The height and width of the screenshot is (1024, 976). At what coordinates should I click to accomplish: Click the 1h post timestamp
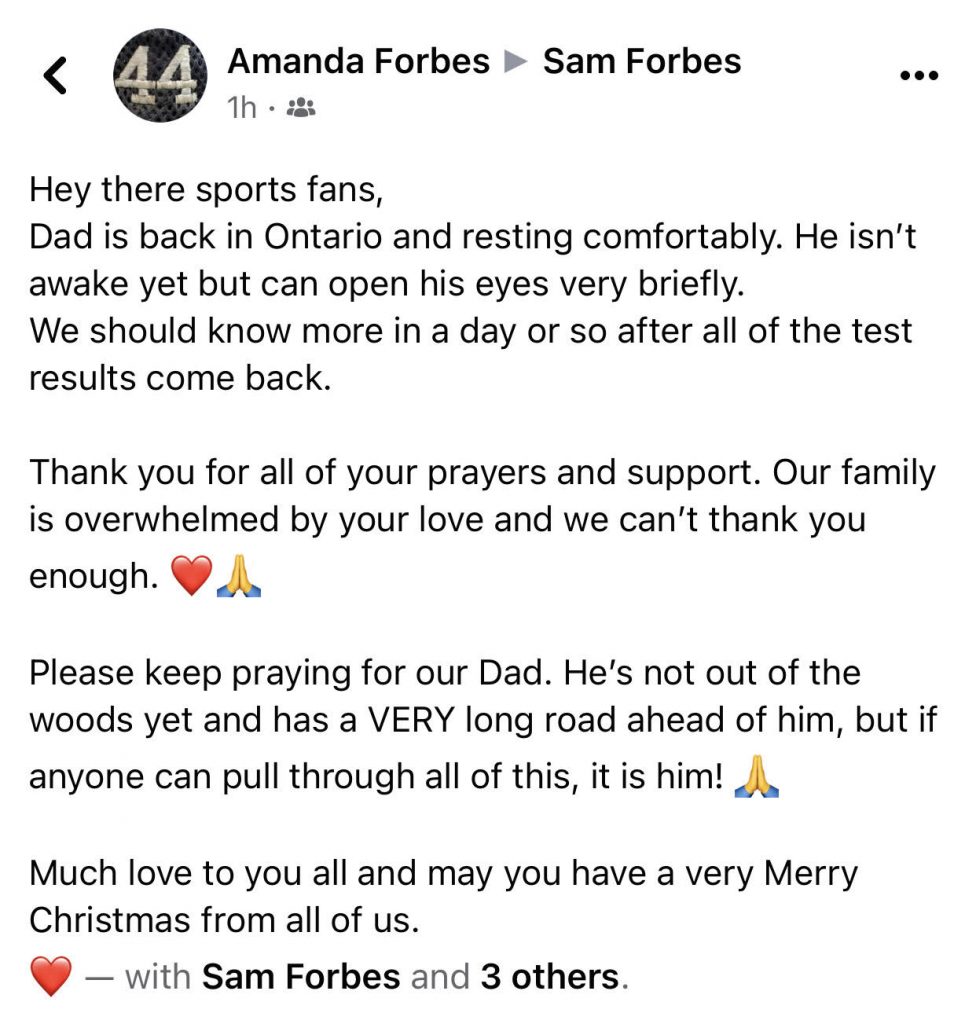point(243,107)
